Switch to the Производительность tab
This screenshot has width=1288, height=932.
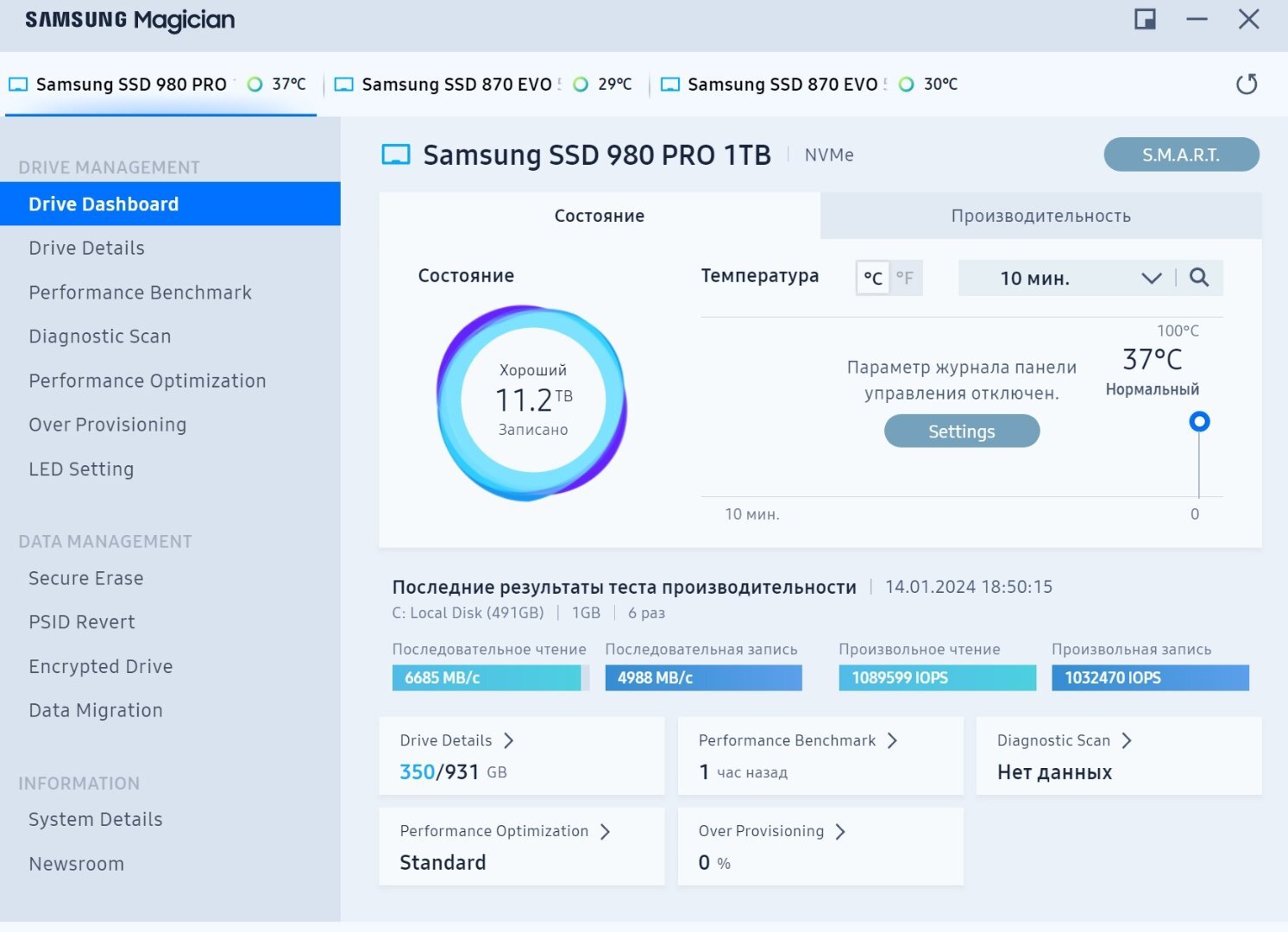(x=1041, y=216)
